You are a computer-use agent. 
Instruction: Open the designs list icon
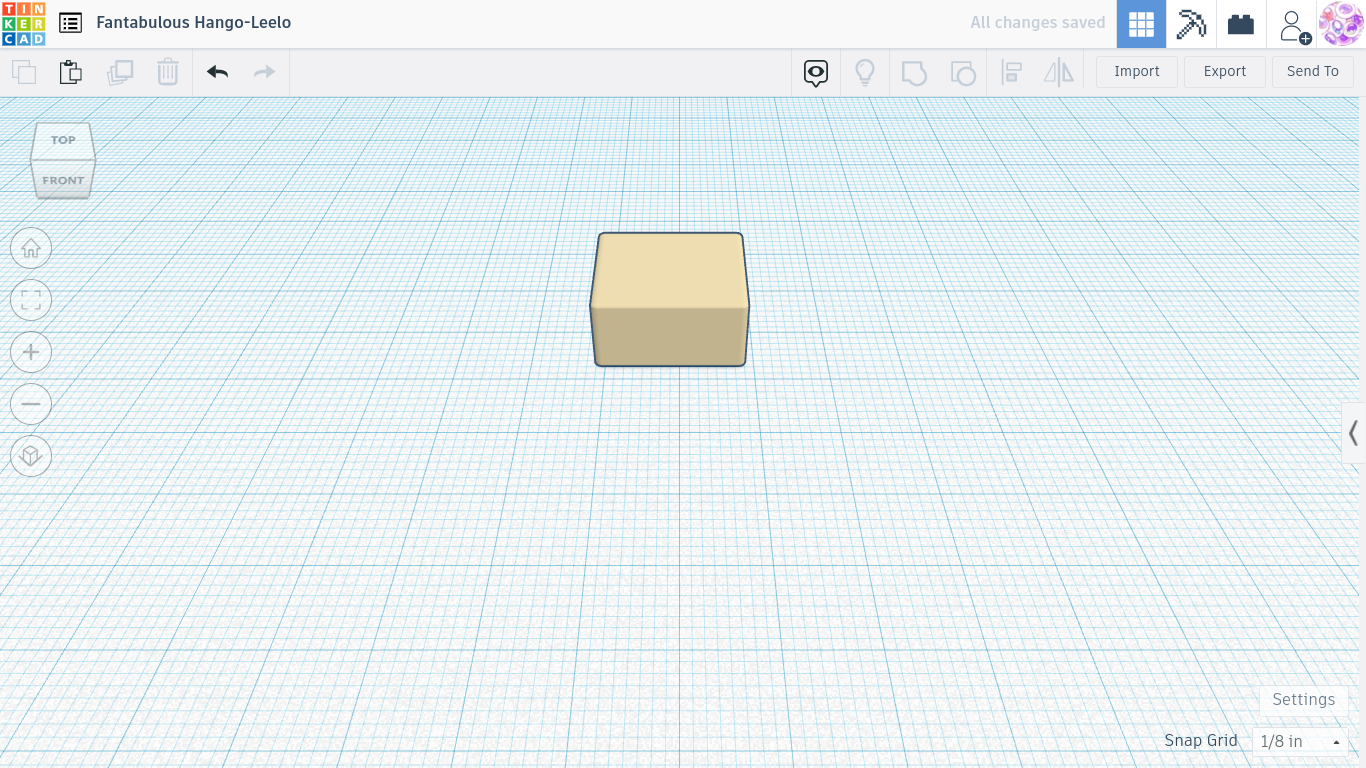click(70, 22)
